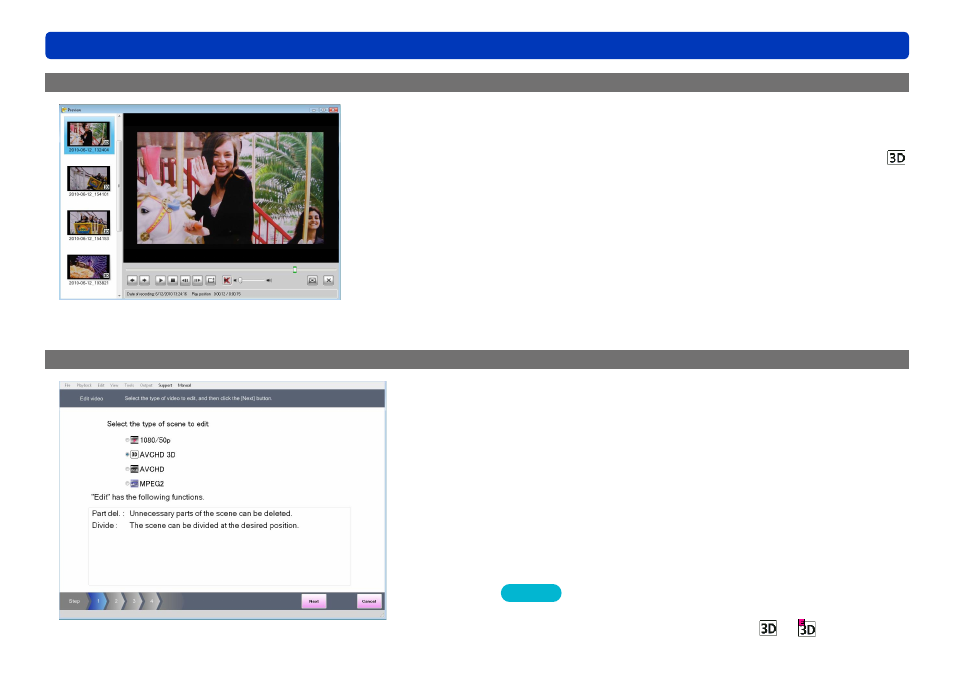Select thumbnail 2010-06-12_132404
This screenshot has height=673, width=954.
89,136
